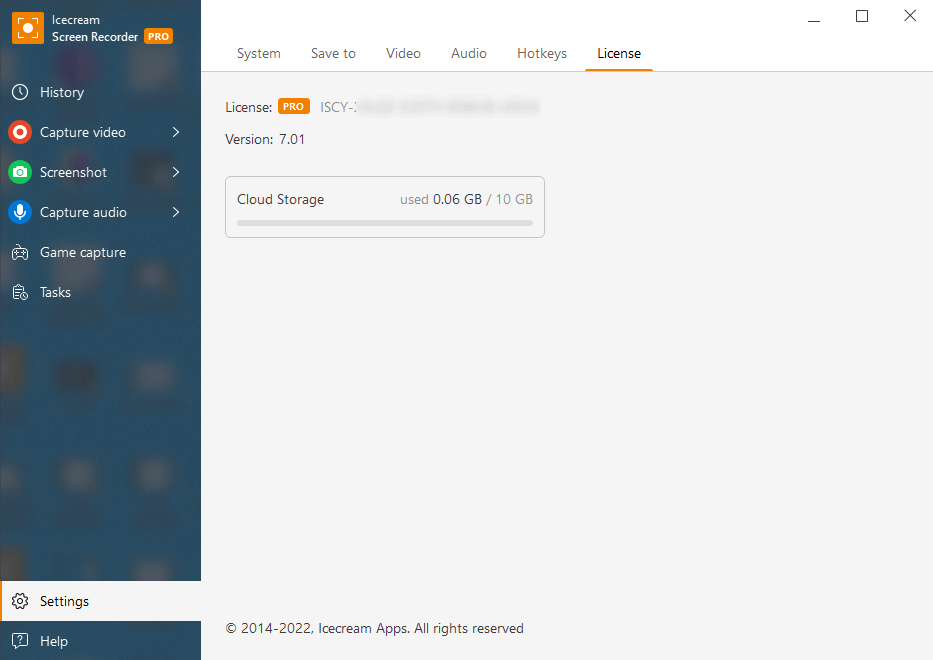Open History via the clock icon
The image size is (933, 660).
20,92
